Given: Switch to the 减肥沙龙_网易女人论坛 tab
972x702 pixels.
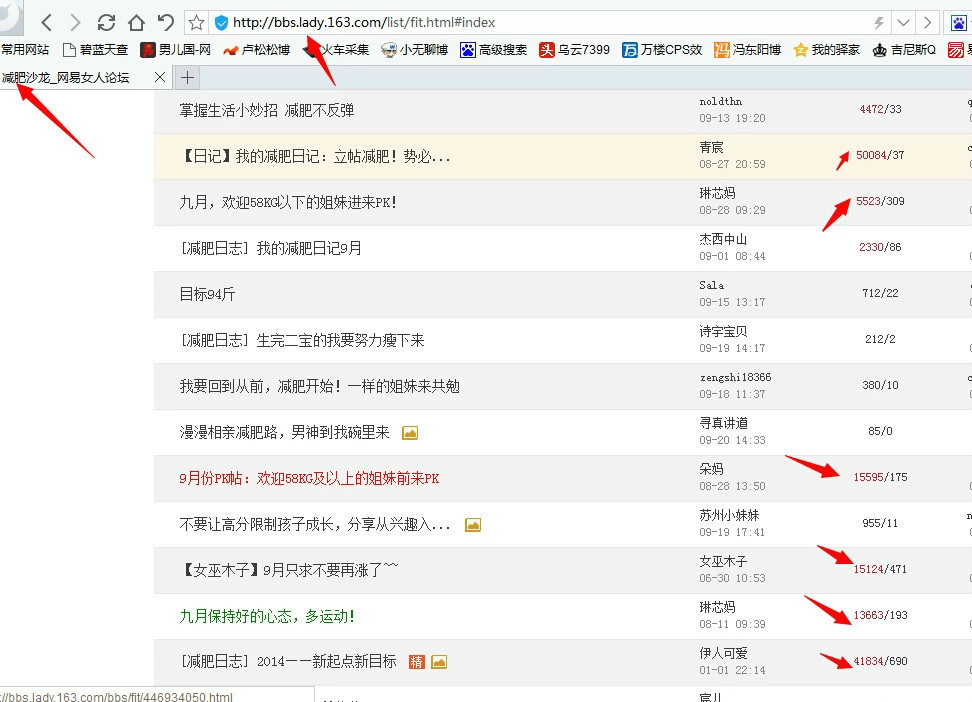Looking at the screenshot, I should (70, 77).
